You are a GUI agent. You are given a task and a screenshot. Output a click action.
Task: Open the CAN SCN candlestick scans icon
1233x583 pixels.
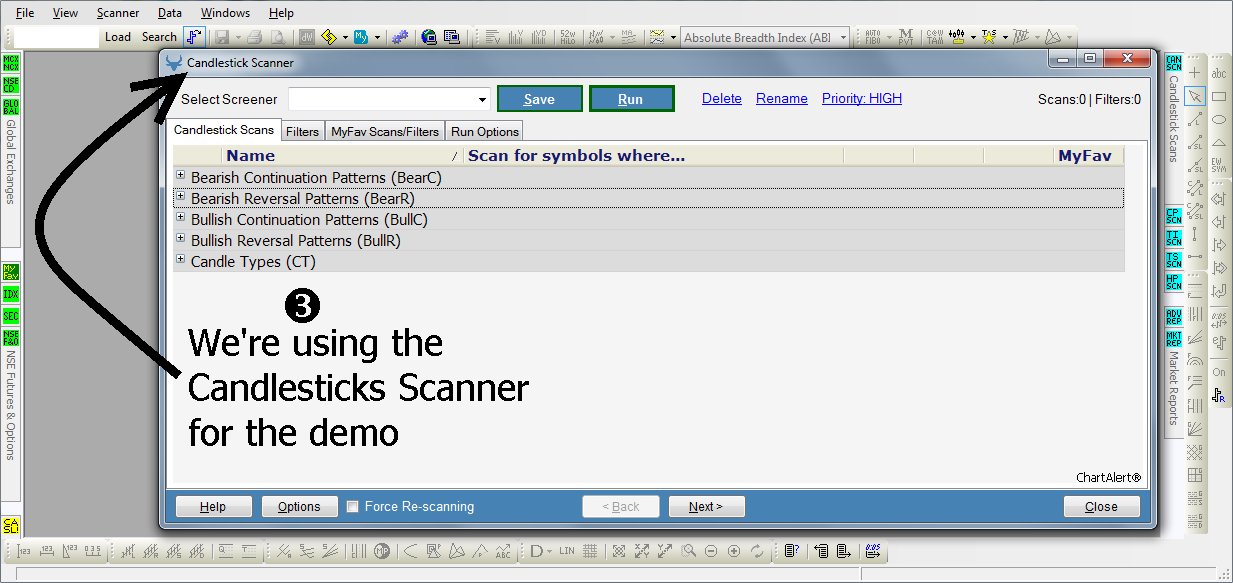coord(1173,63)
